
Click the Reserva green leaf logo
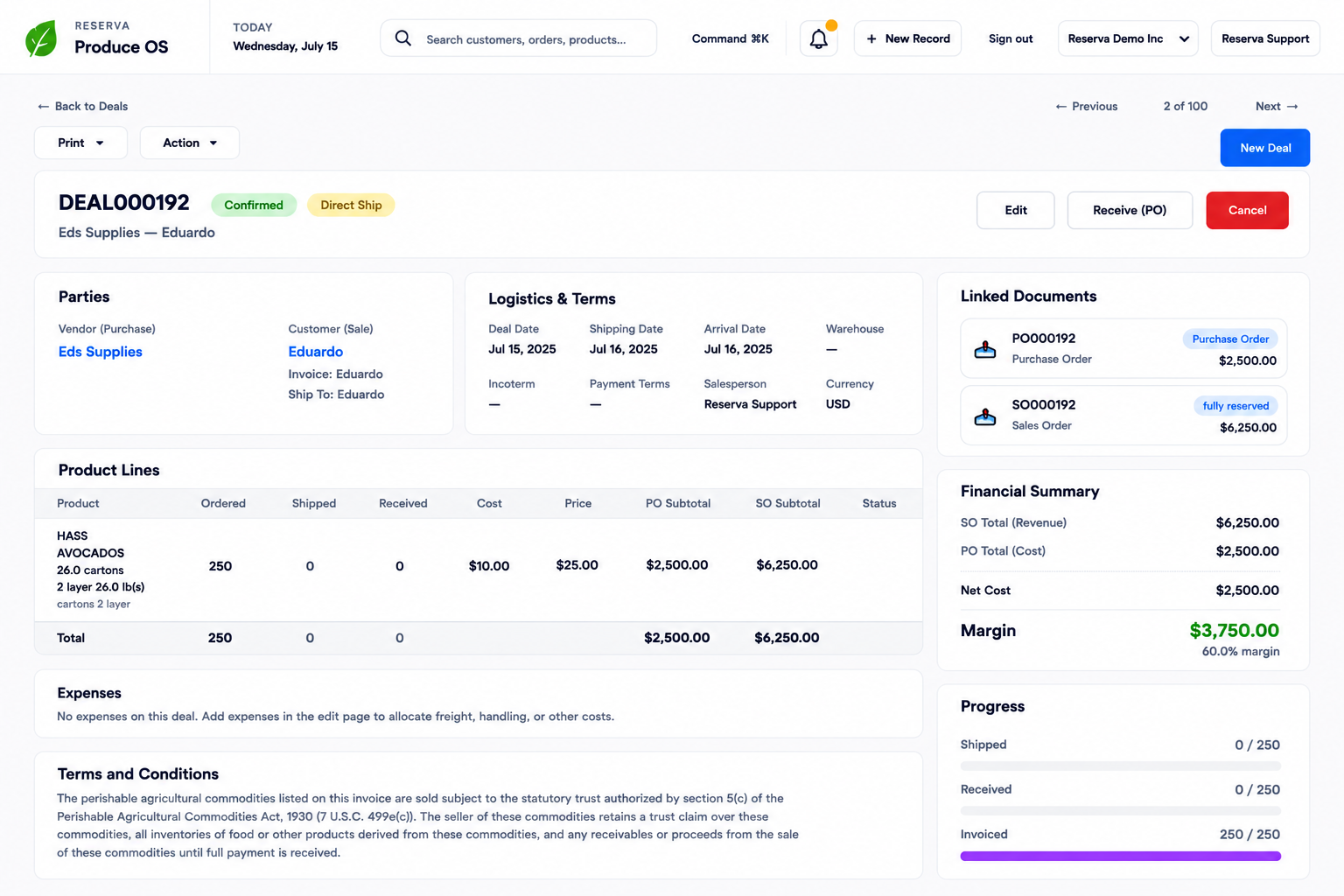coord(41,38)
